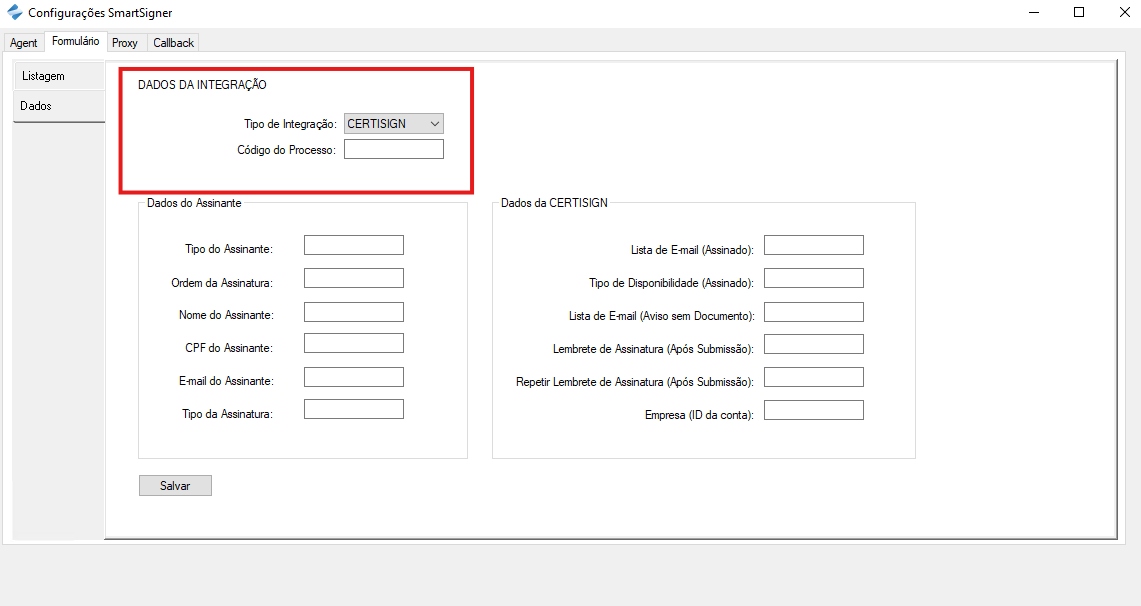Image resolution: width=1141 pixels, height=606 pixels.
Task: Select the Nome do Assinante field
Action: tap(353, 312)
